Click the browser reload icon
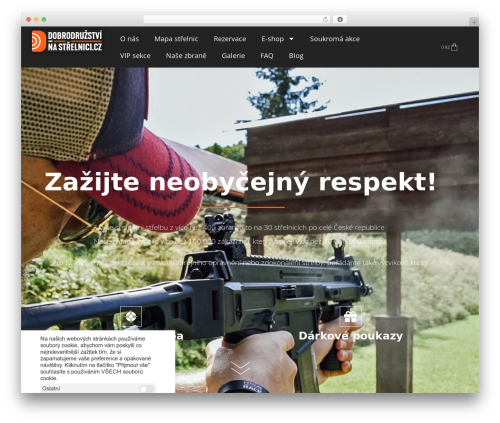 325,20
